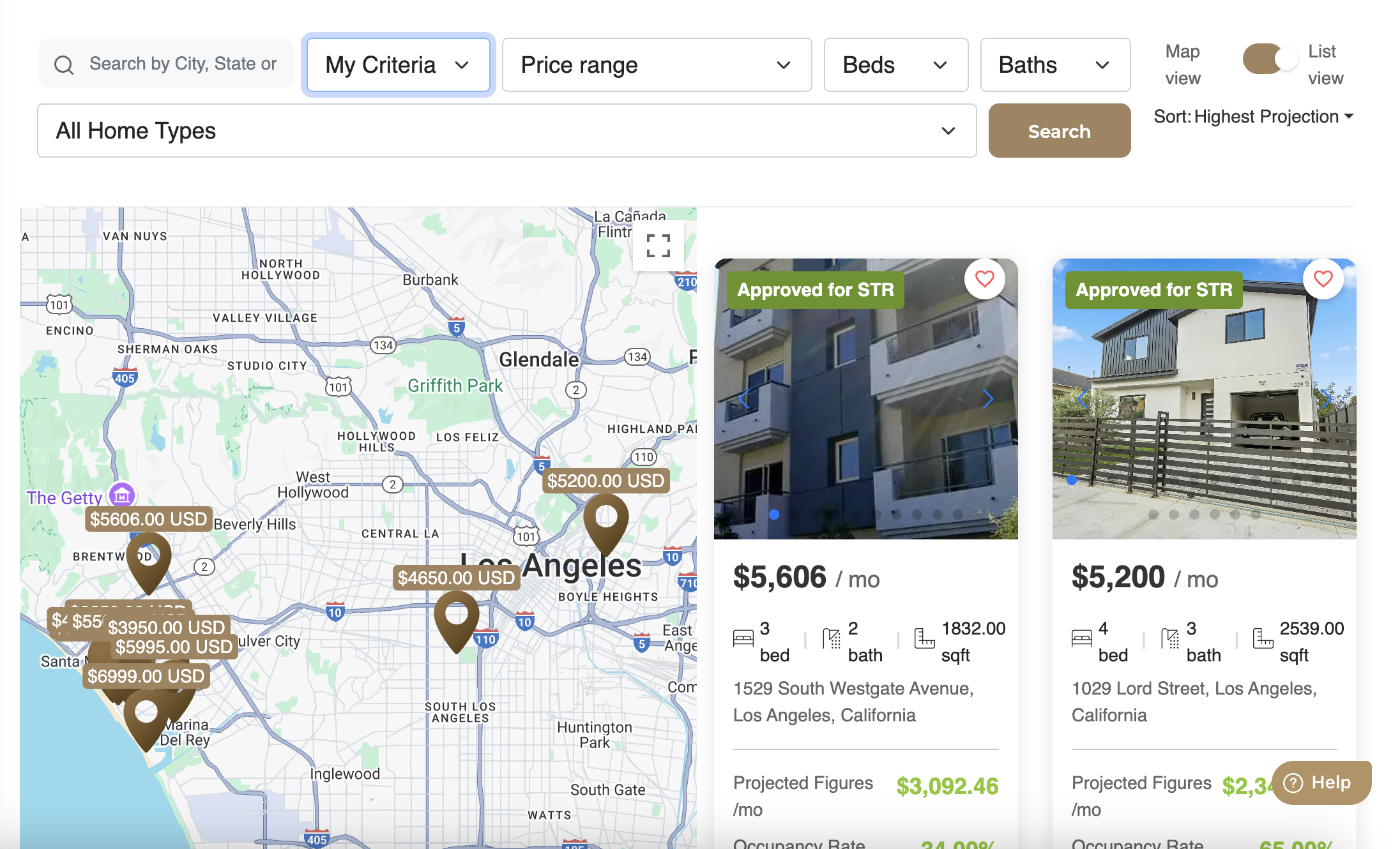Expand the Price range dropdown
This screenshot has height=849, width=1400.
point(656,65)
